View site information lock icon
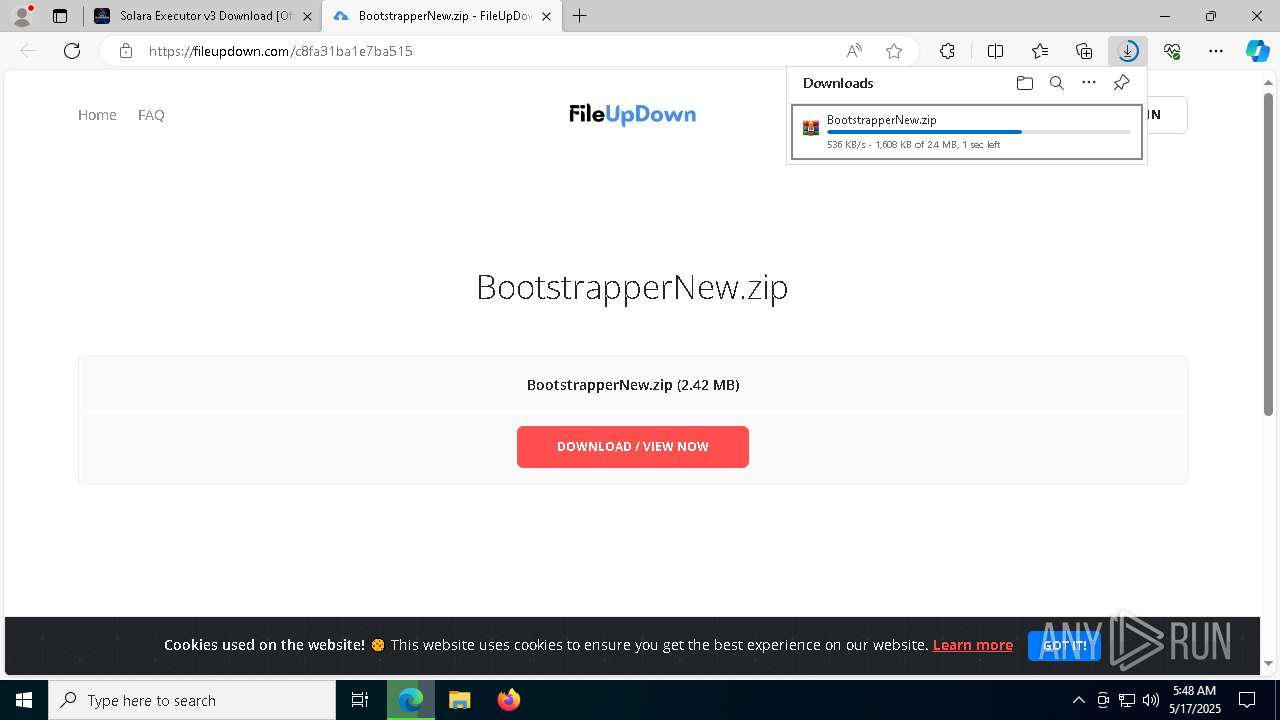 click(125, 51)
